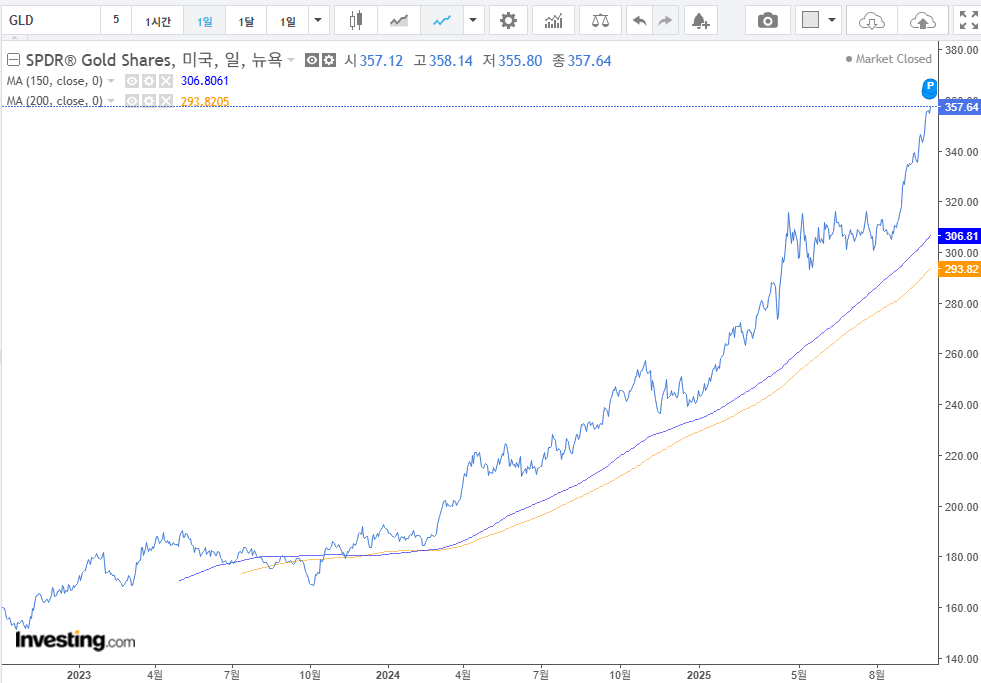Image resolution: width=981 pixels, height=683 pixels.
Task: Load chart layout from cloud
Action: coord(872,21)
